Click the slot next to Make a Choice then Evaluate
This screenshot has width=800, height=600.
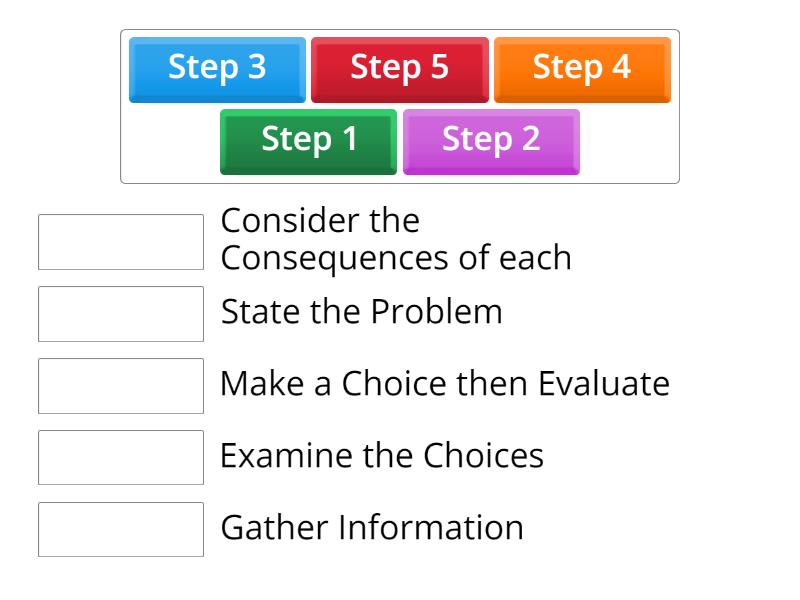click(x=121, y=386)
